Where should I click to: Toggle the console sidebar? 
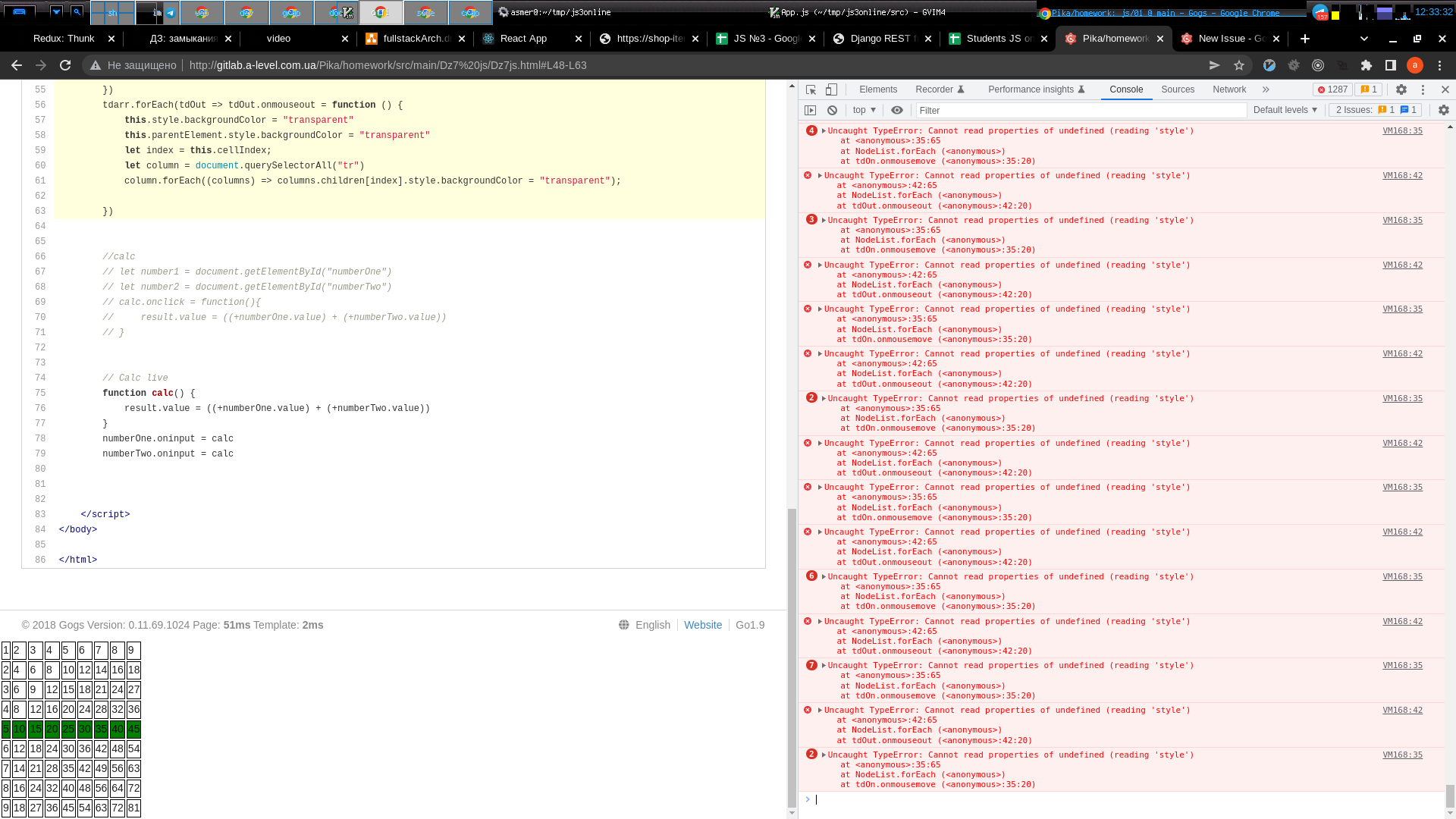tap(811, 110)
